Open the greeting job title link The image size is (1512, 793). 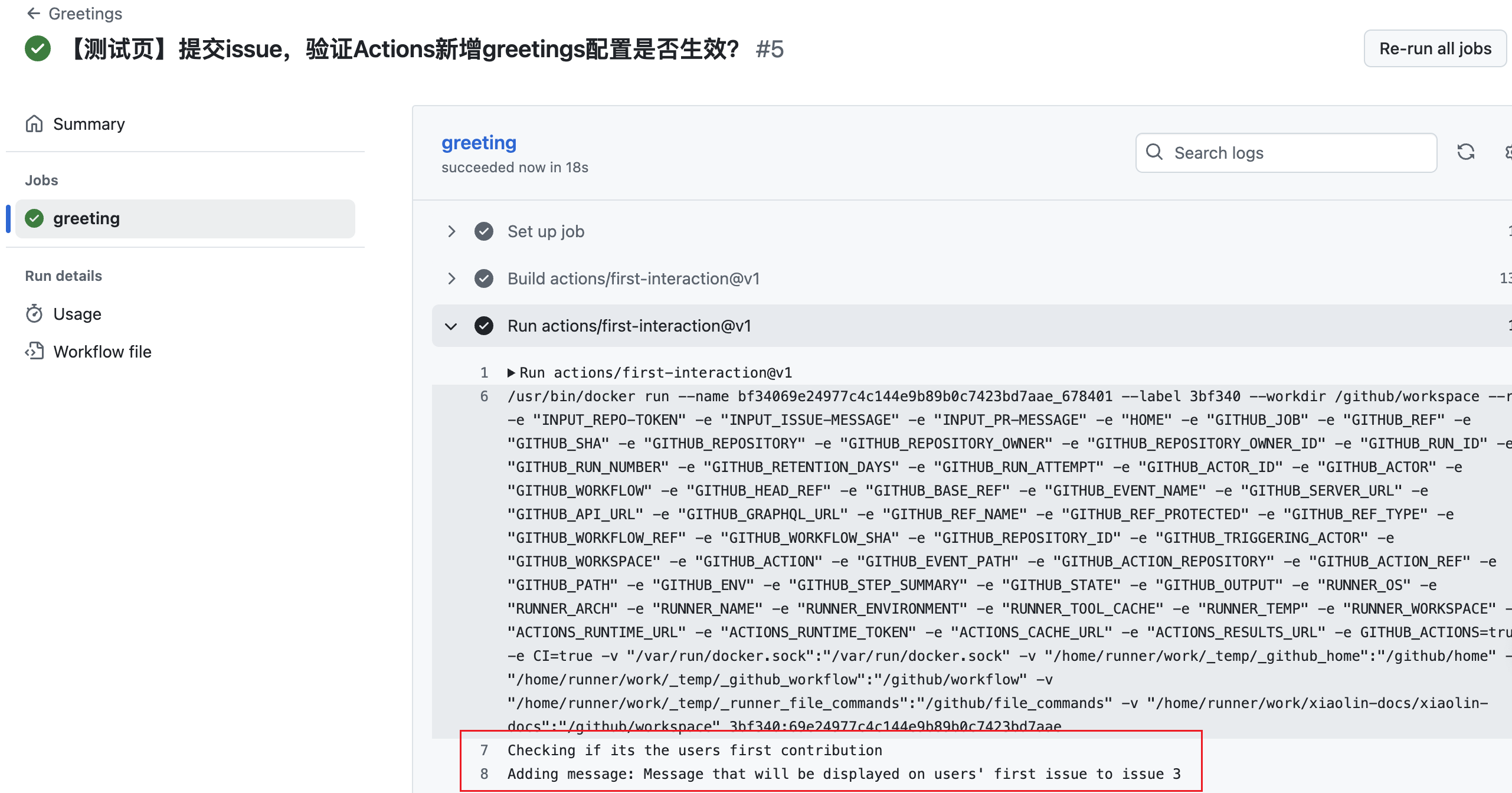click(x=479, y=143)
